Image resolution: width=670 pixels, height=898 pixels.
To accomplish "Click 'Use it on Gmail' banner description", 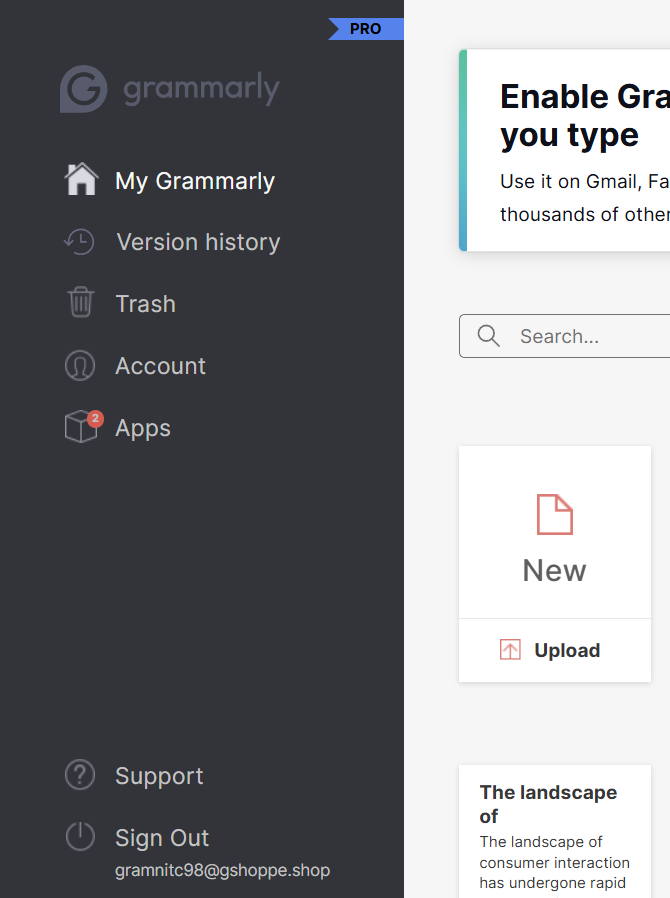I will click(585, 198).
